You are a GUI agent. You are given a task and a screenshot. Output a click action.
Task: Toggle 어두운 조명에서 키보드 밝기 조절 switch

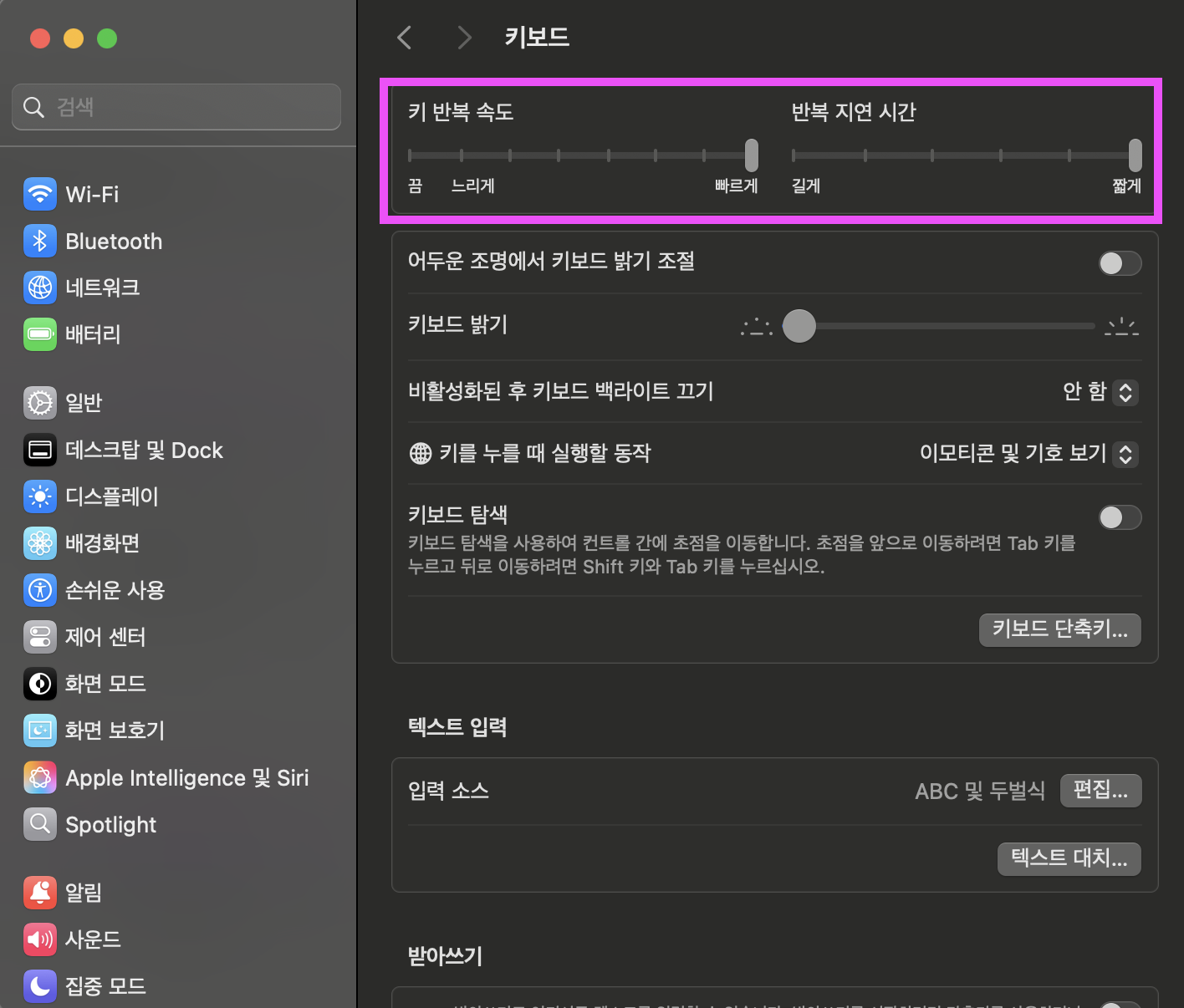click(1120, 263)
